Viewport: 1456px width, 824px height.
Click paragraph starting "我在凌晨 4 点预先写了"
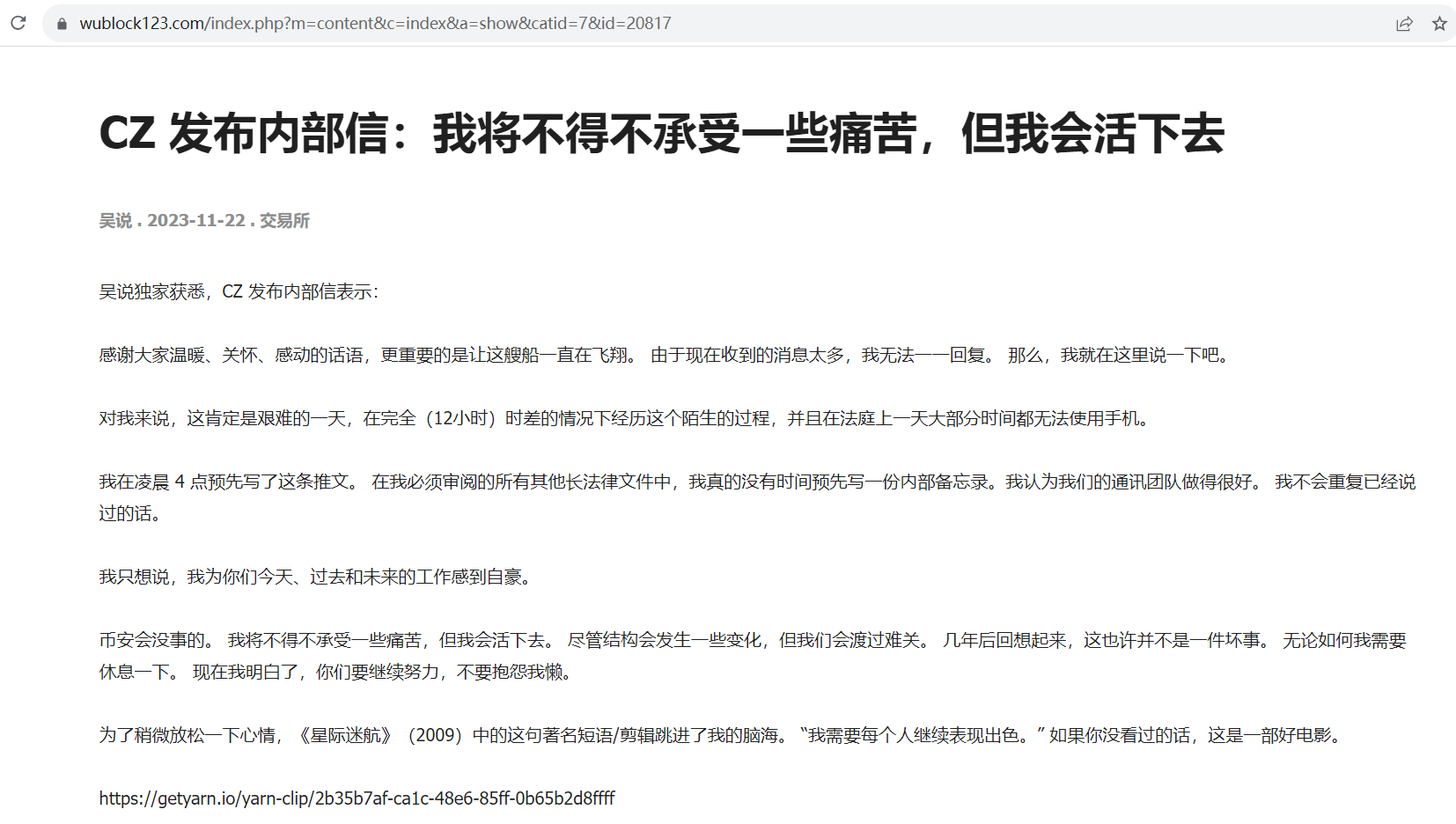(x=757, y=497)
